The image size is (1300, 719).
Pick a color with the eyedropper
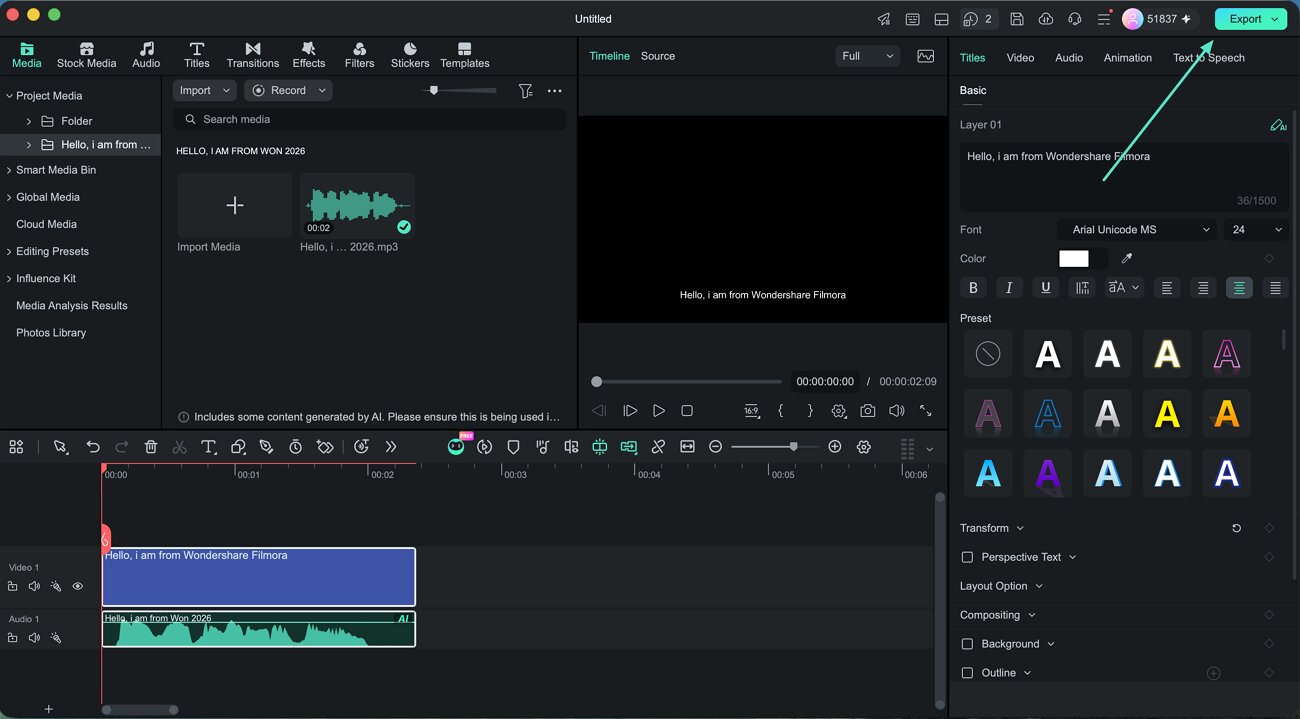(1127, 259)
